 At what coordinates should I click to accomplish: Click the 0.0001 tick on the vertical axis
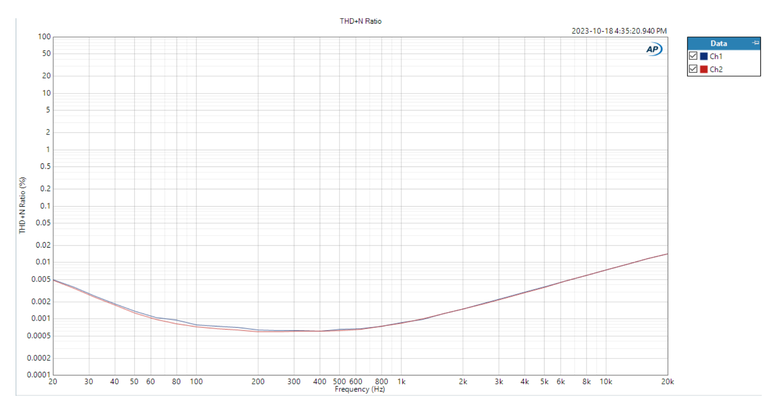click(x=37, y=375)
